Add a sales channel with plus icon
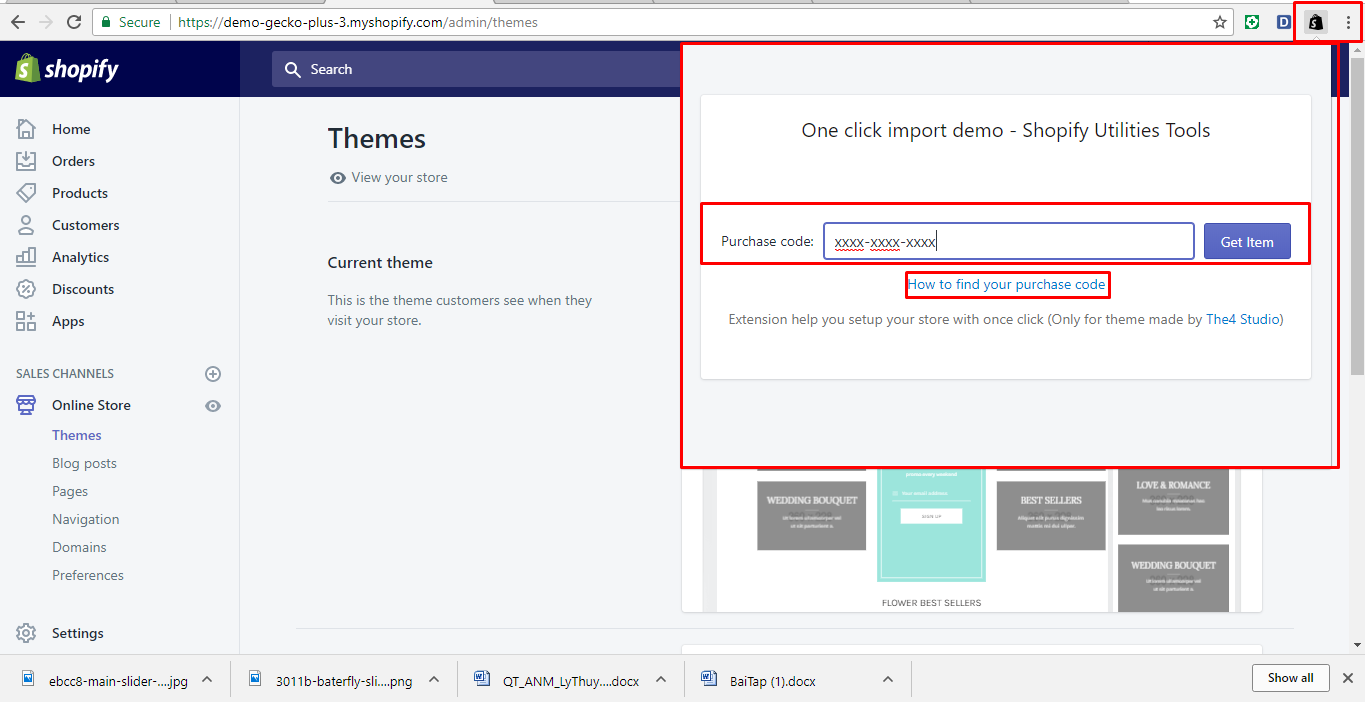The image size is (1365, 702). [212, 374]
